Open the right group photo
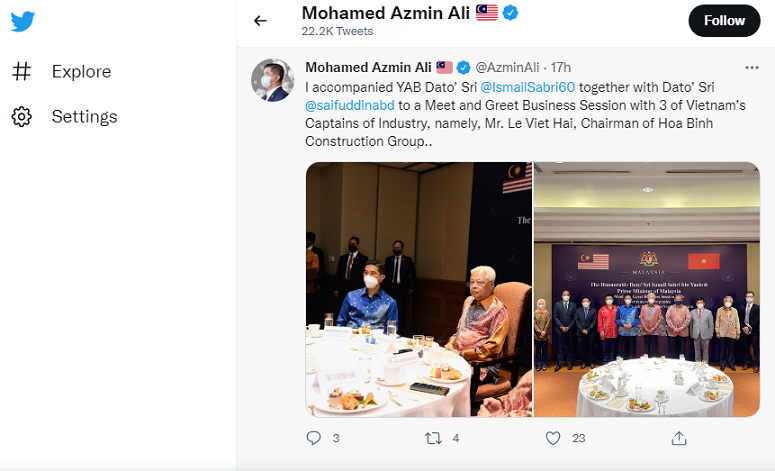The image size is (775, 471). (x=647, y=290)
